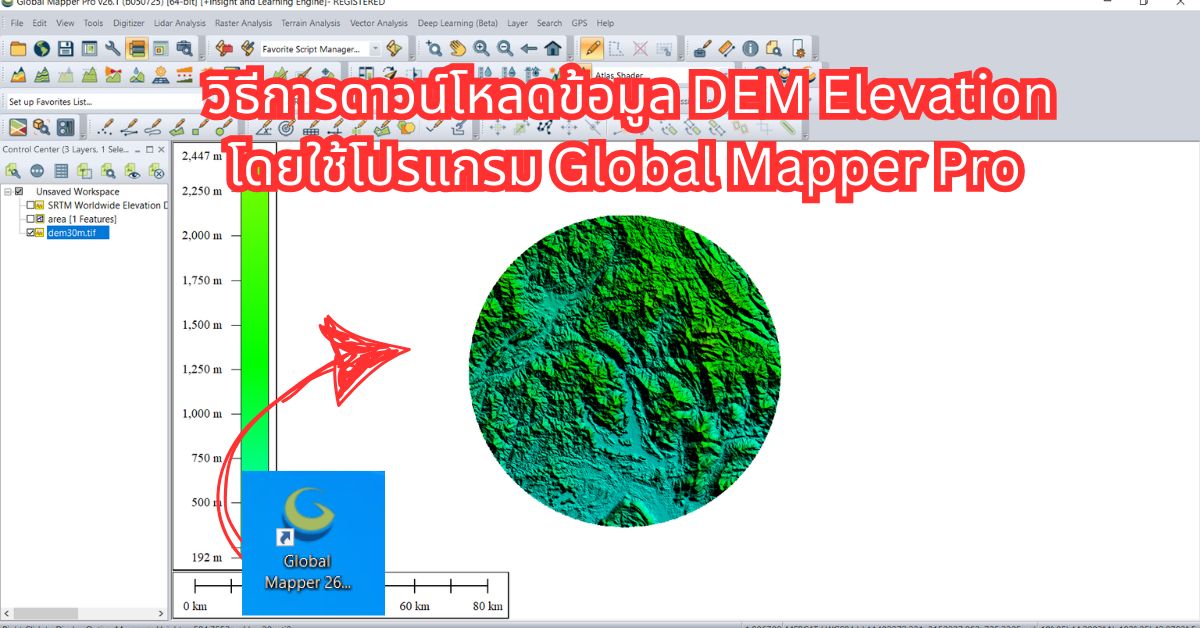Uncheck the dem30m.tif layer checkbox
Viewport: 1200px width, 628px height.
point(30,233)
